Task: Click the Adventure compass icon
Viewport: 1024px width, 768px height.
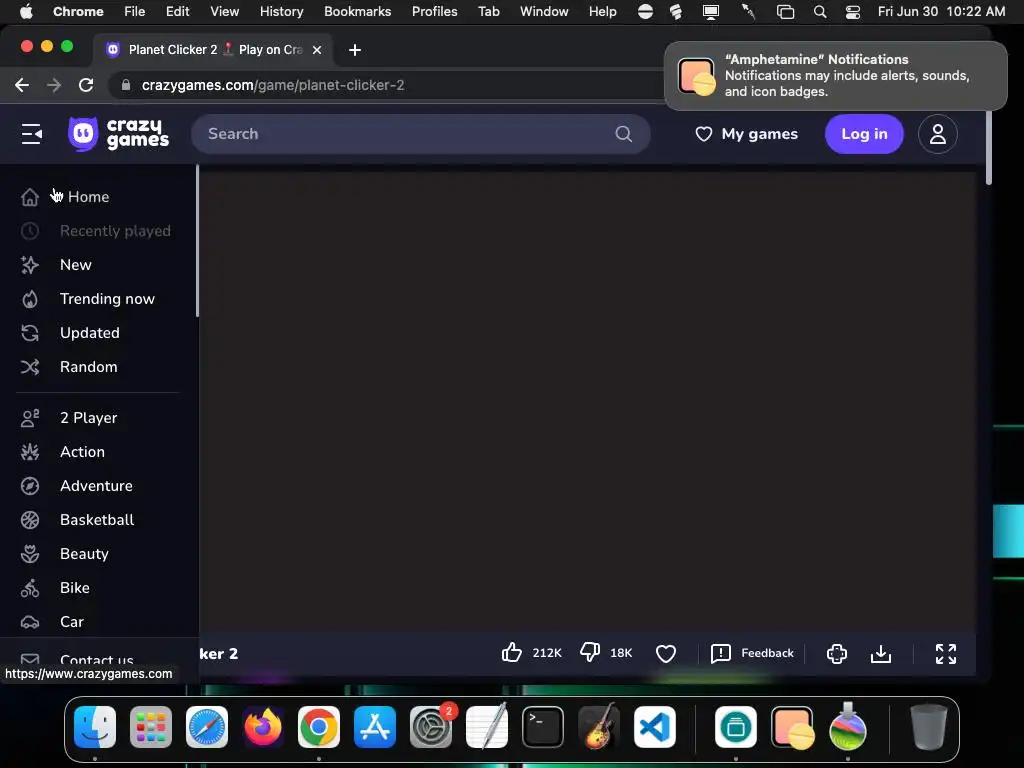Action: click(29, 486)
